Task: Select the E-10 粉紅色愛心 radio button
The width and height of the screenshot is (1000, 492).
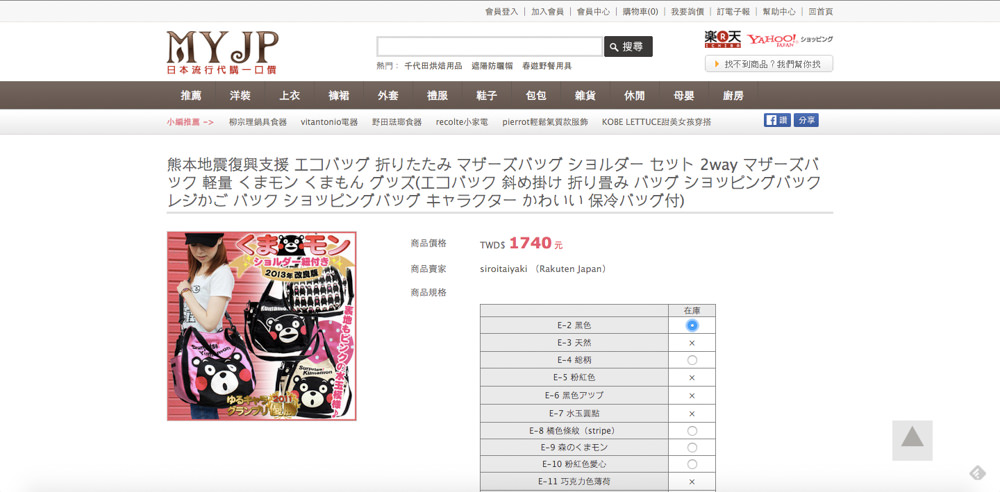Action: point(692,465)
